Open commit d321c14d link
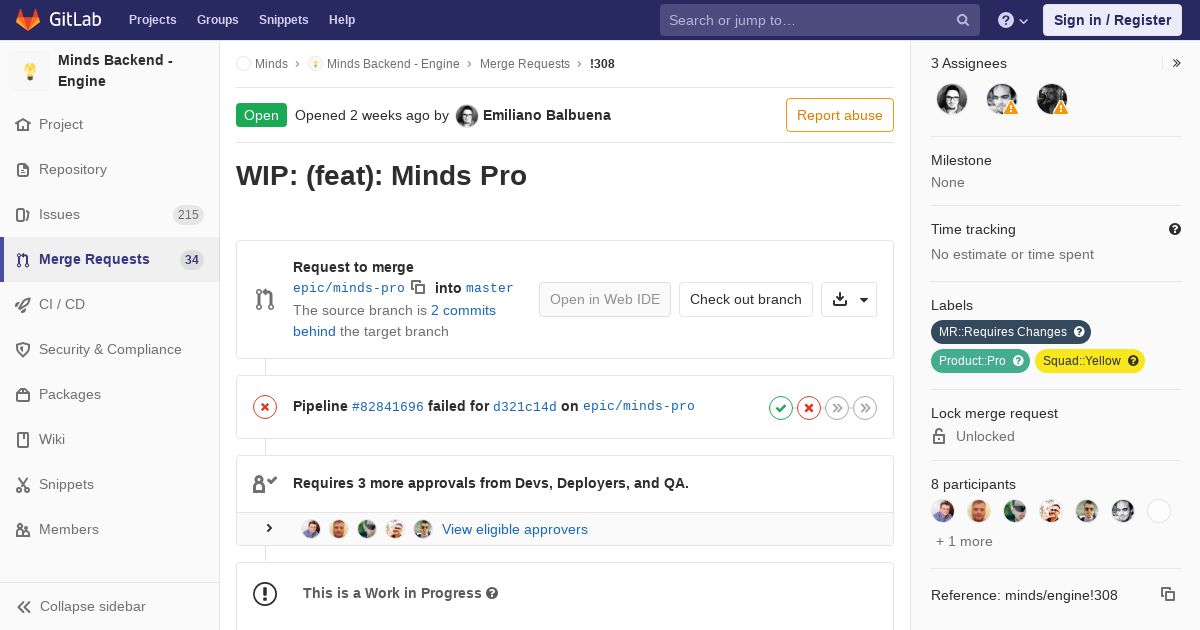Viewport: 1200px width, 630px height. point(525,406)
